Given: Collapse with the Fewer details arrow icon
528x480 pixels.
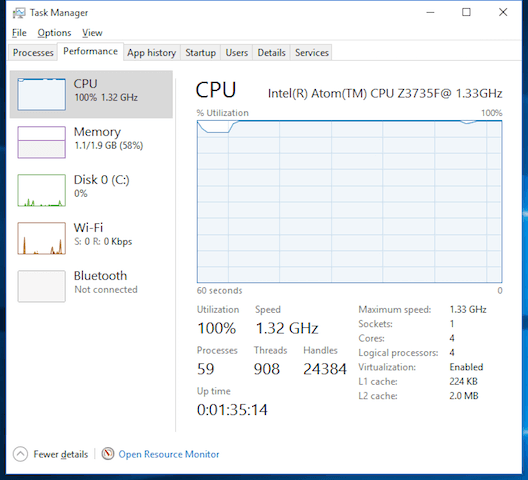Looking at the screenshot, I should tap(20, 454).
